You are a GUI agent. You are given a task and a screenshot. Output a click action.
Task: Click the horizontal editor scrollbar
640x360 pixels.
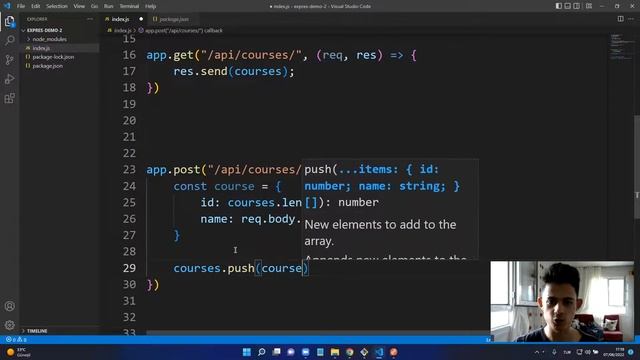318,333
